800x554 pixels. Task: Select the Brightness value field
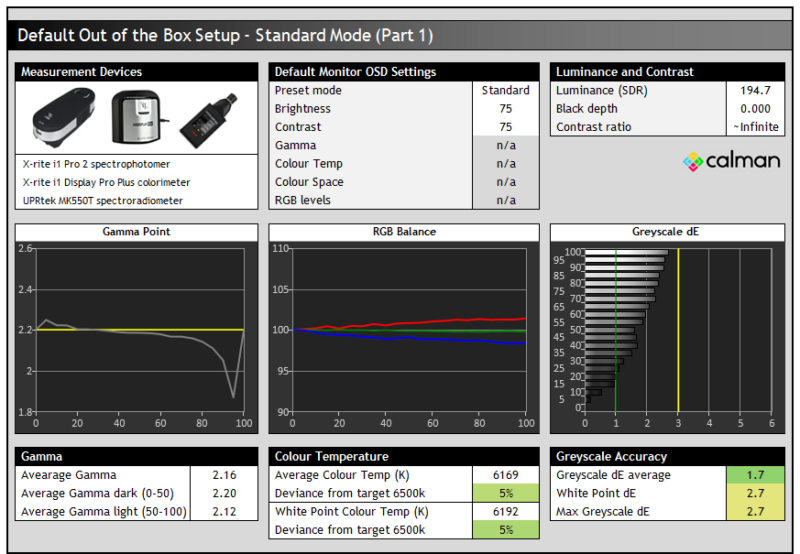tap(505, 109)
